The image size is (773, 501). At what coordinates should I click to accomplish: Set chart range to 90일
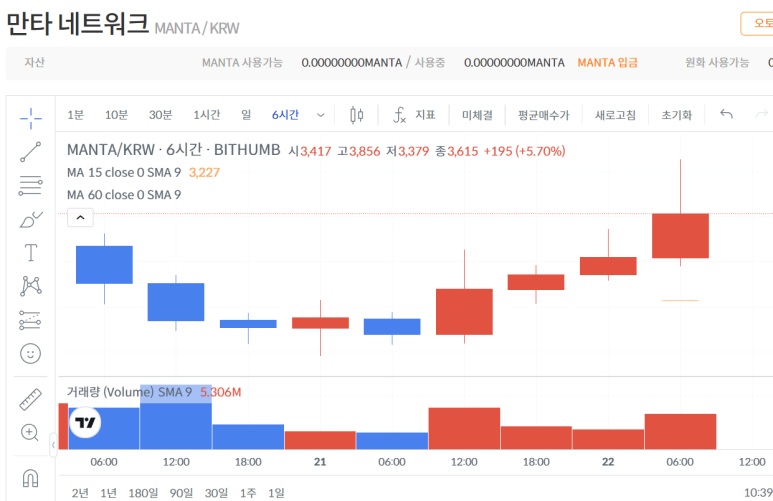(181, 493)
